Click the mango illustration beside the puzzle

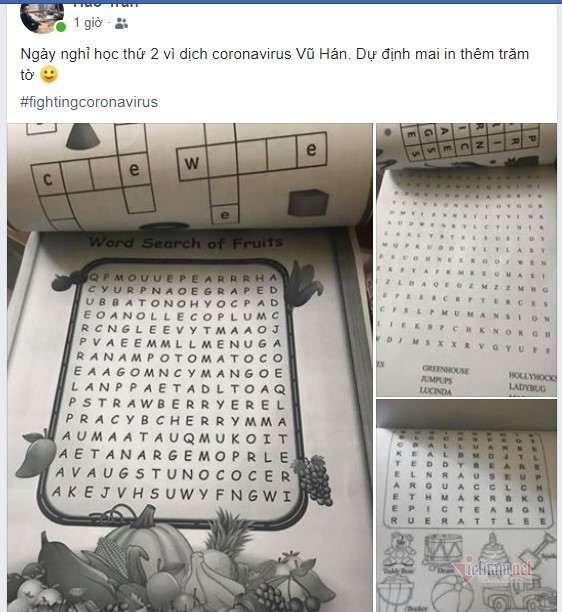(36, 454)
